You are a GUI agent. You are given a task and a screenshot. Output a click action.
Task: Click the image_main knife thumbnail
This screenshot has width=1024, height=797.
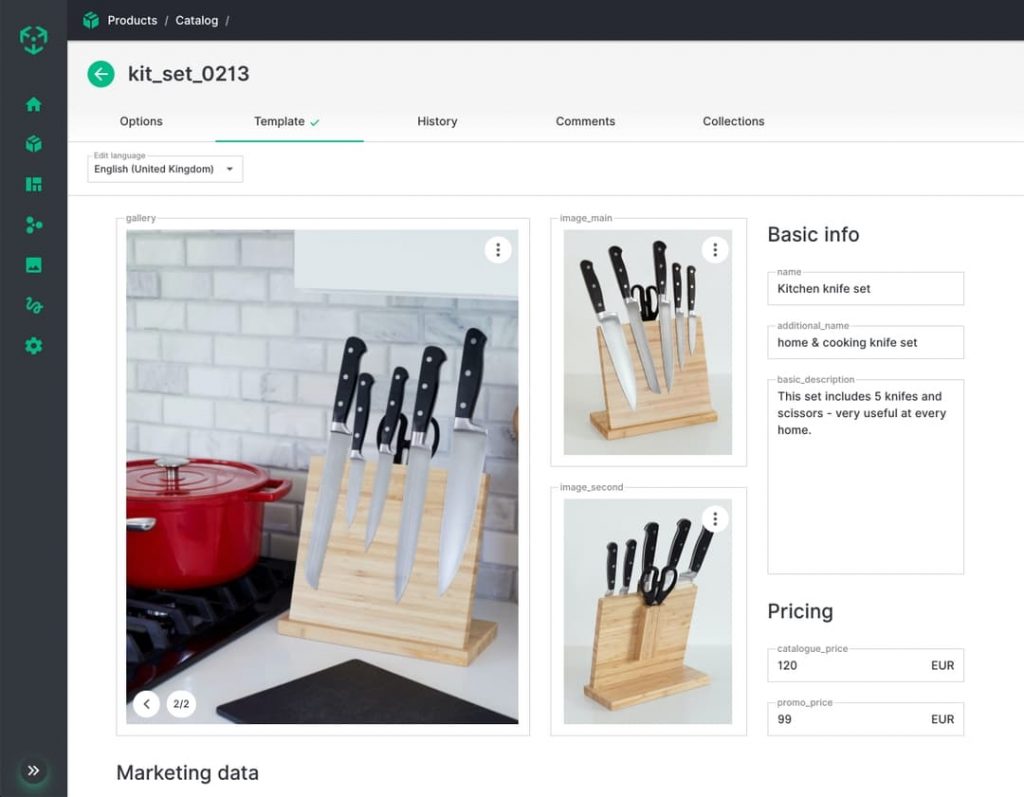[x=648, y=342]
